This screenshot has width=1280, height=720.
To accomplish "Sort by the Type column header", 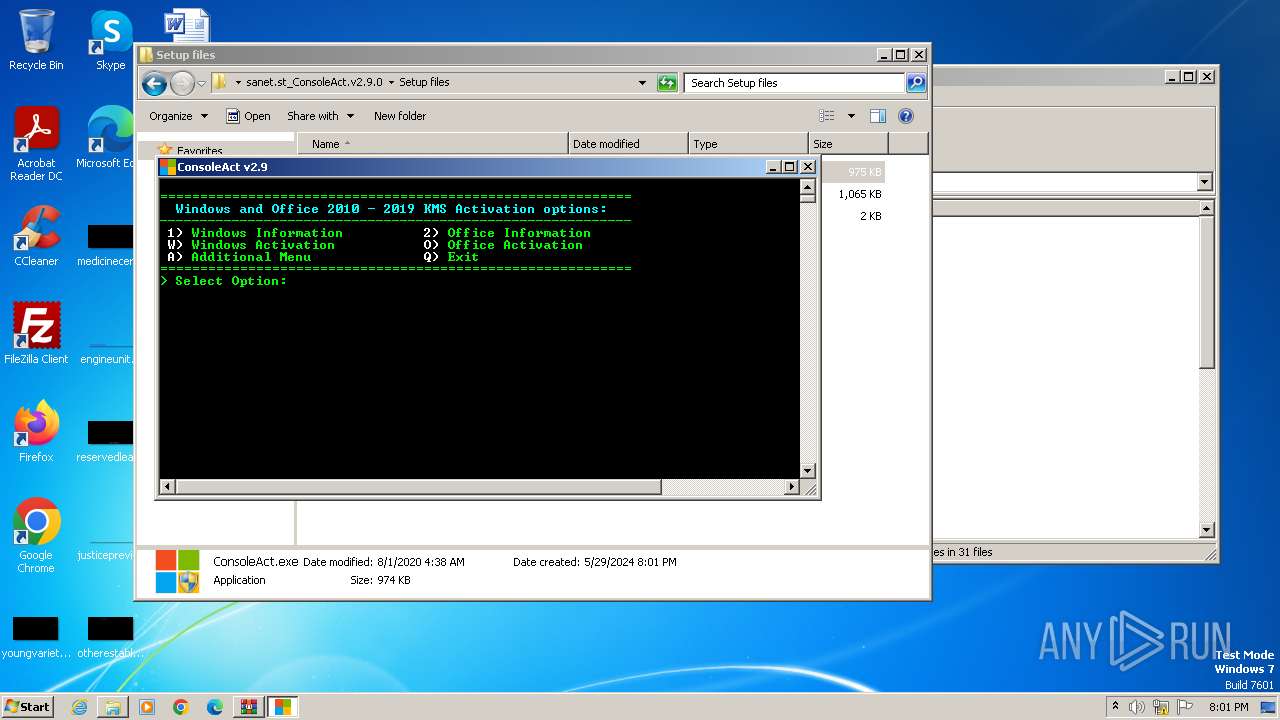I will click(x=748, y=144).
